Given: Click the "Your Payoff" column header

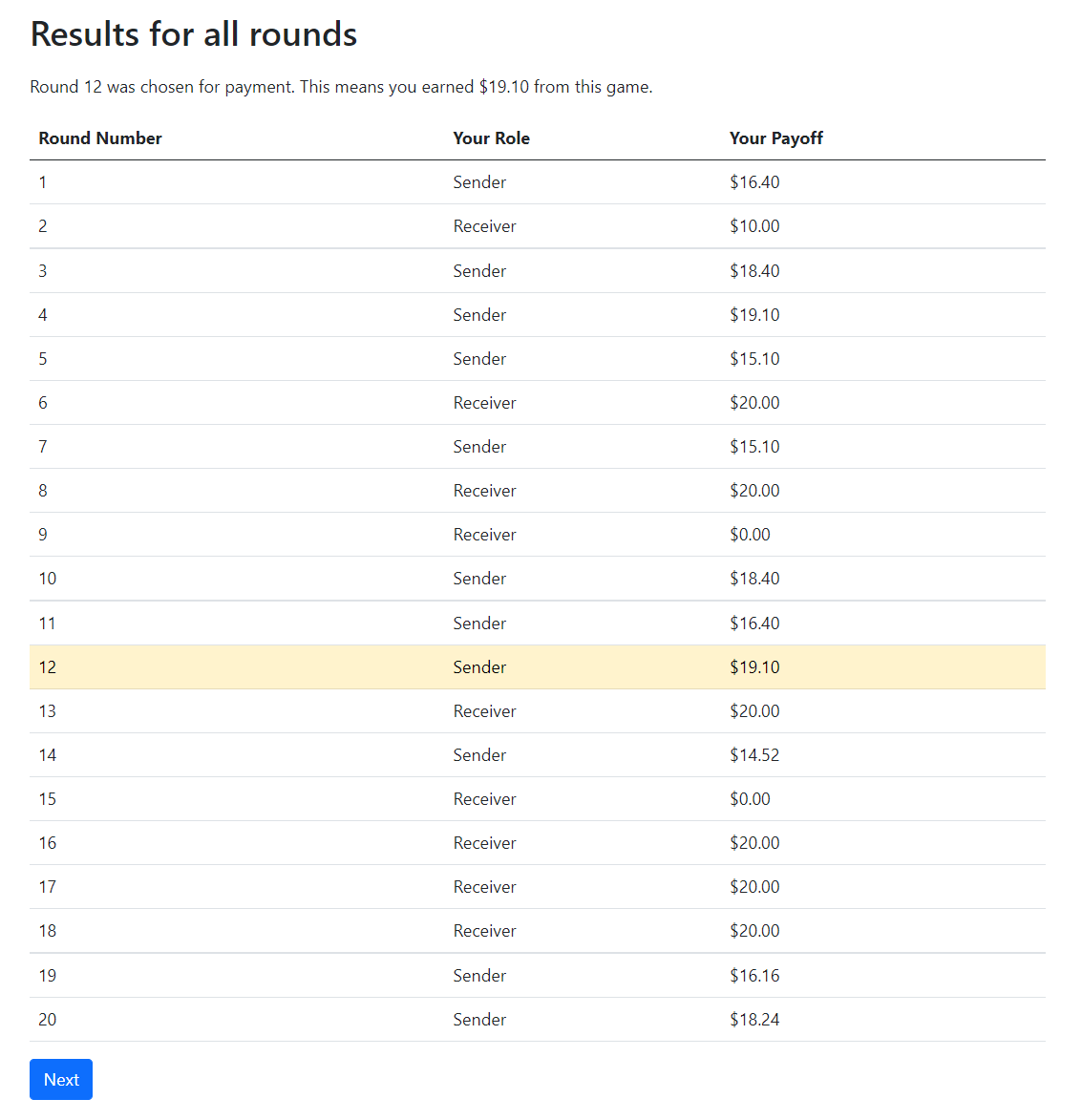Looking at the screenshot, I should (775, 138).
